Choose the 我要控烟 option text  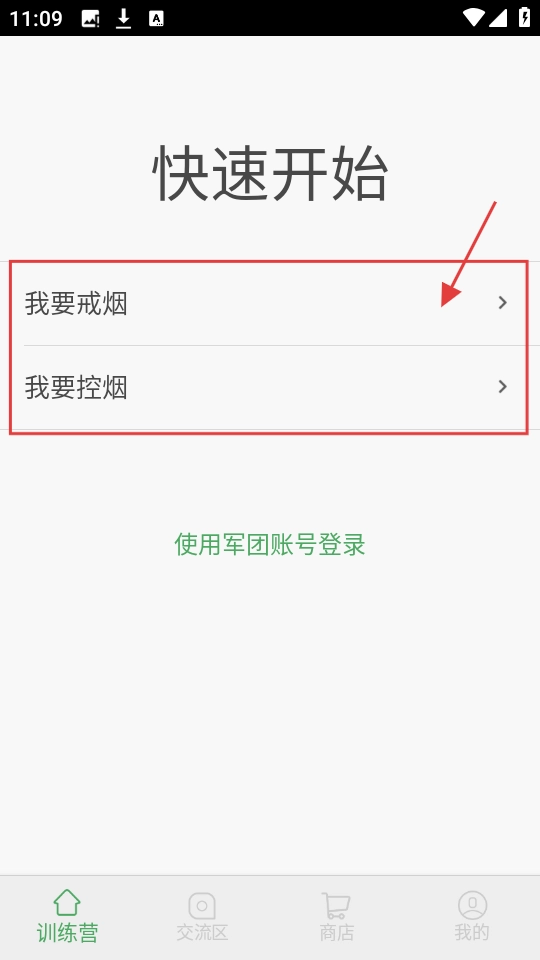(76, 388)
